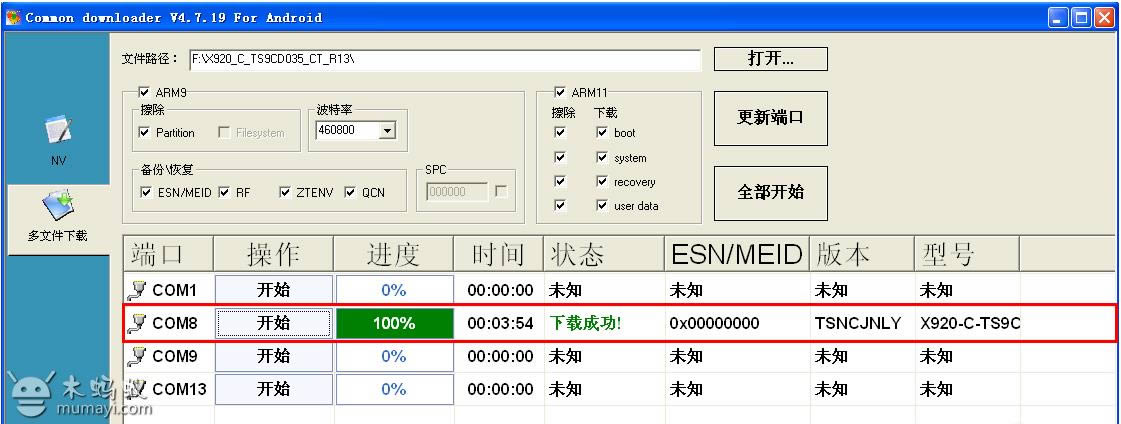Click 开始 button for COM8

coord(273,323)
